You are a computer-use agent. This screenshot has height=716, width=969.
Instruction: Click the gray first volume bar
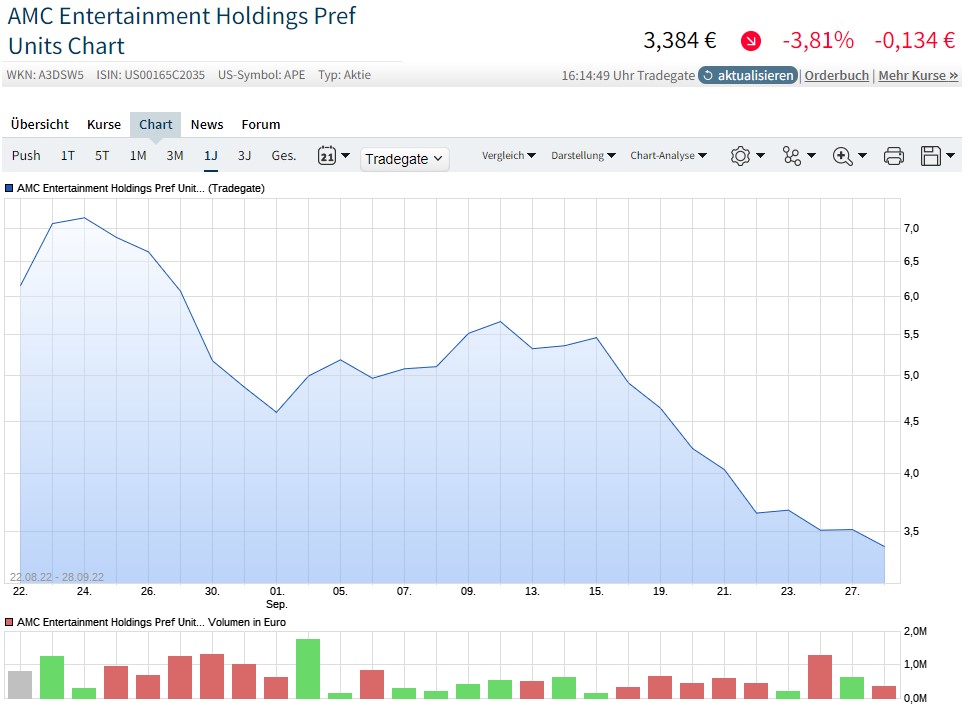point(20,684)
